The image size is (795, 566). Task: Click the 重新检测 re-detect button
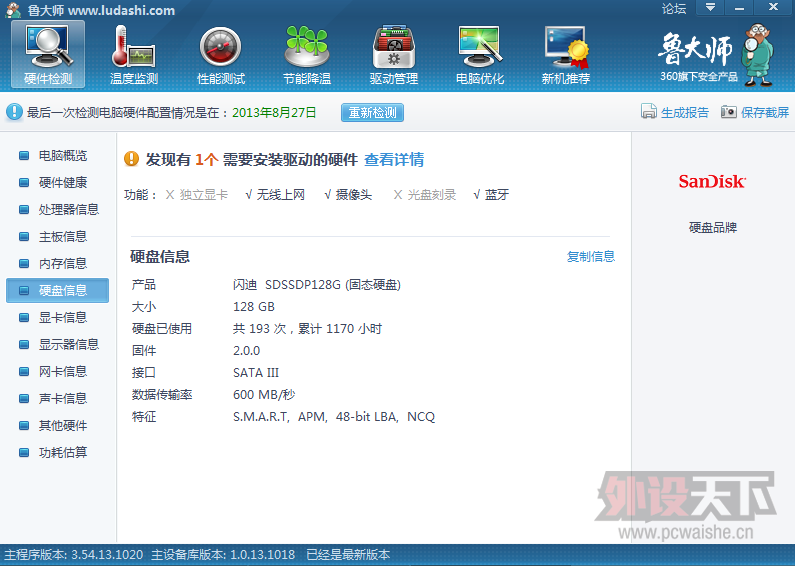click(x=372, y=113)
